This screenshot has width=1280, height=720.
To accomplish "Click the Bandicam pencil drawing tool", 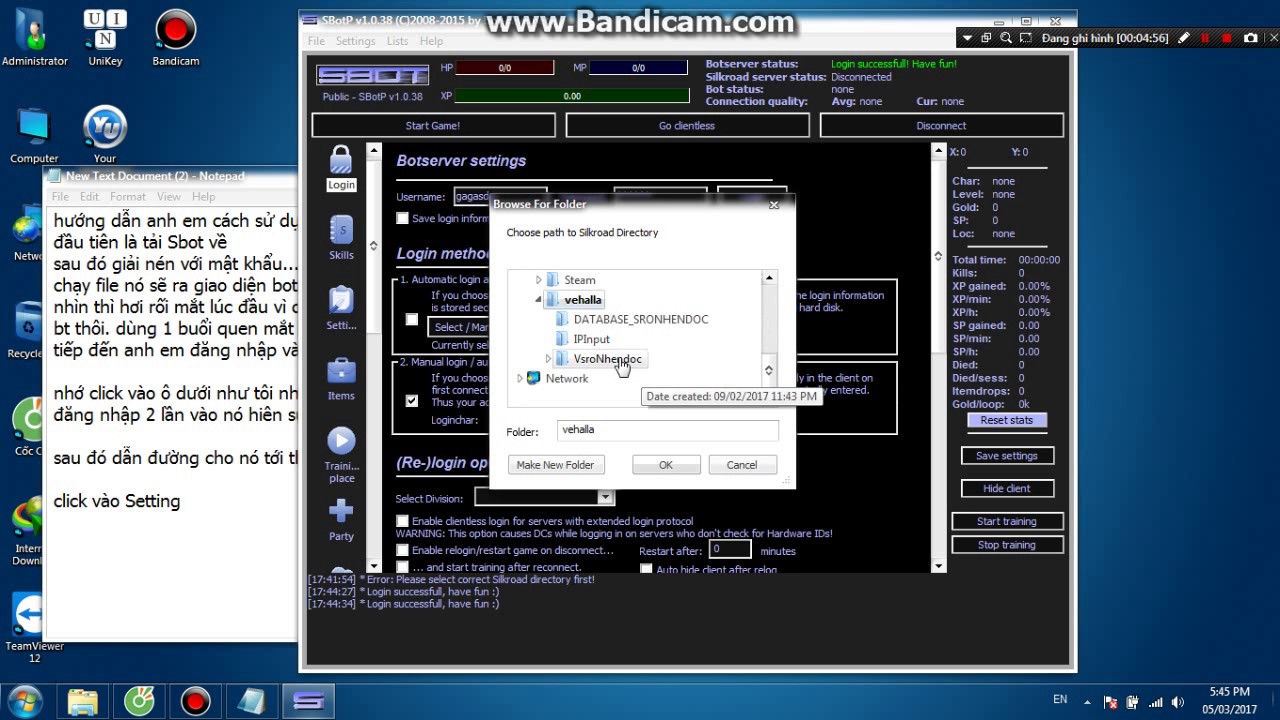I will click(x=1184, y=38).
